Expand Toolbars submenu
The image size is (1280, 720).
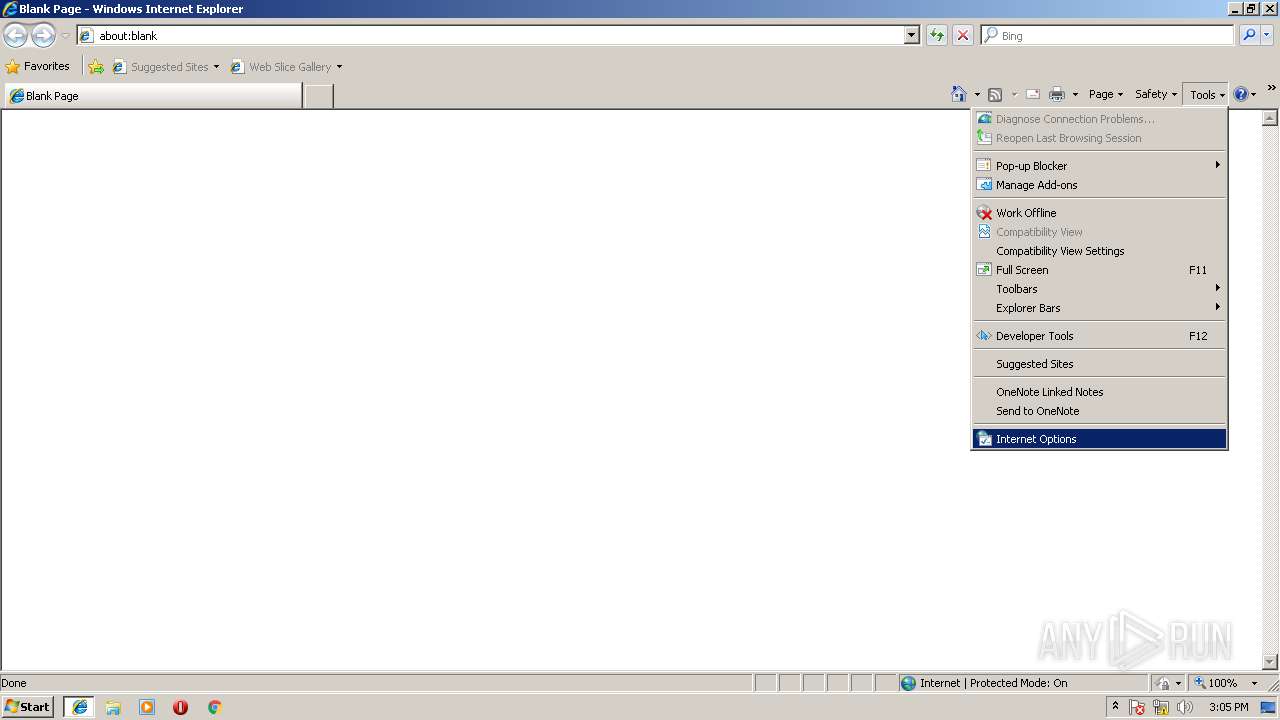(x=1099, y=289)
